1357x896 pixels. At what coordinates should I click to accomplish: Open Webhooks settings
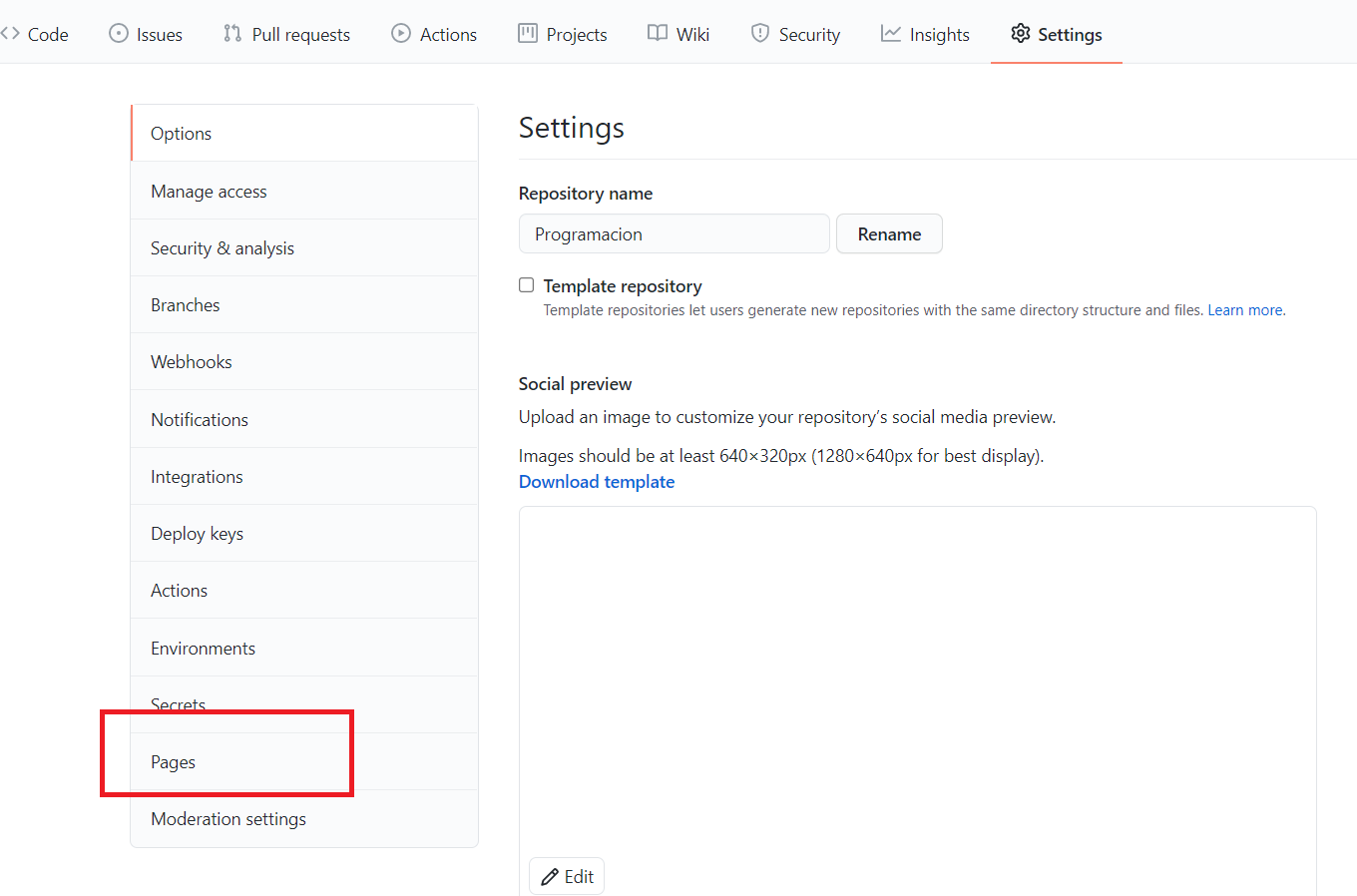tap(304, 361)
